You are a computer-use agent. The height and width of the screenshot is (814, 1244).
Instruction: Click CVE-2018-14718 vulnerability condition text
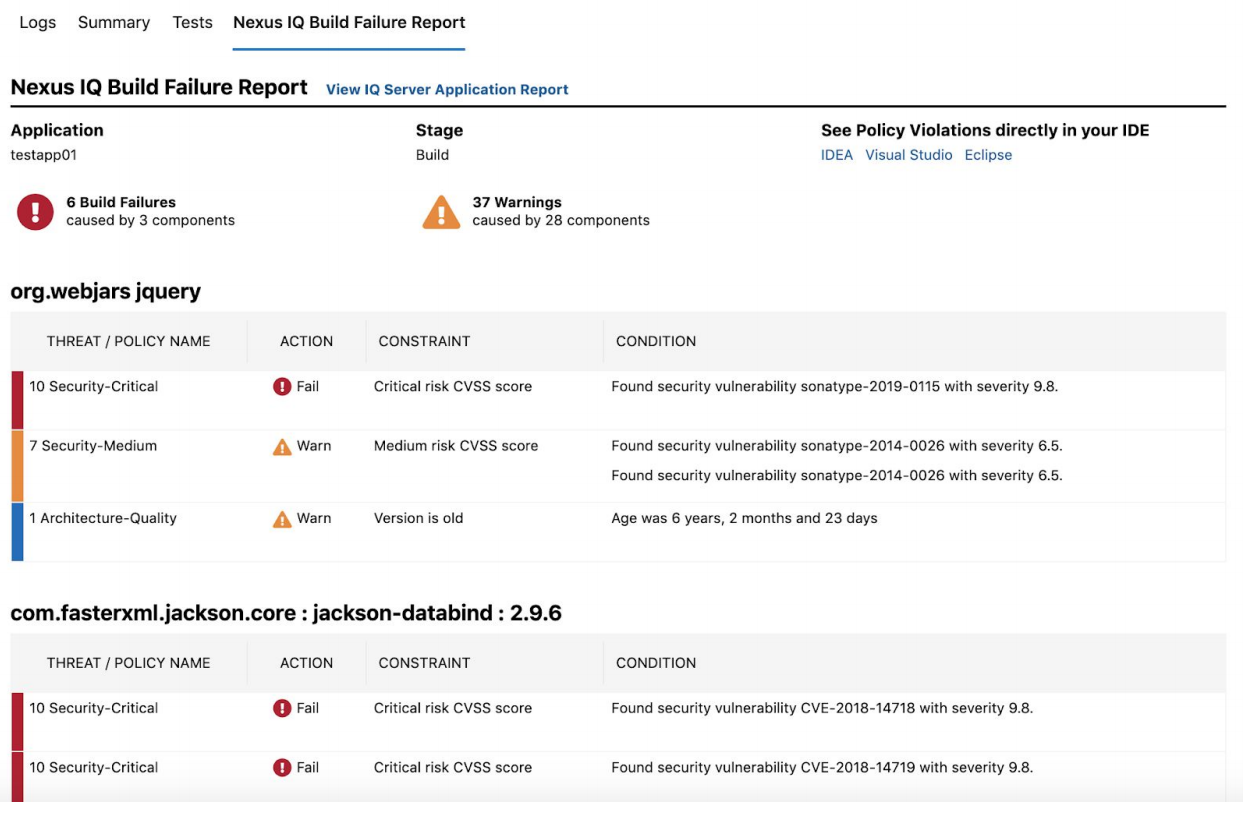[822, 708]
